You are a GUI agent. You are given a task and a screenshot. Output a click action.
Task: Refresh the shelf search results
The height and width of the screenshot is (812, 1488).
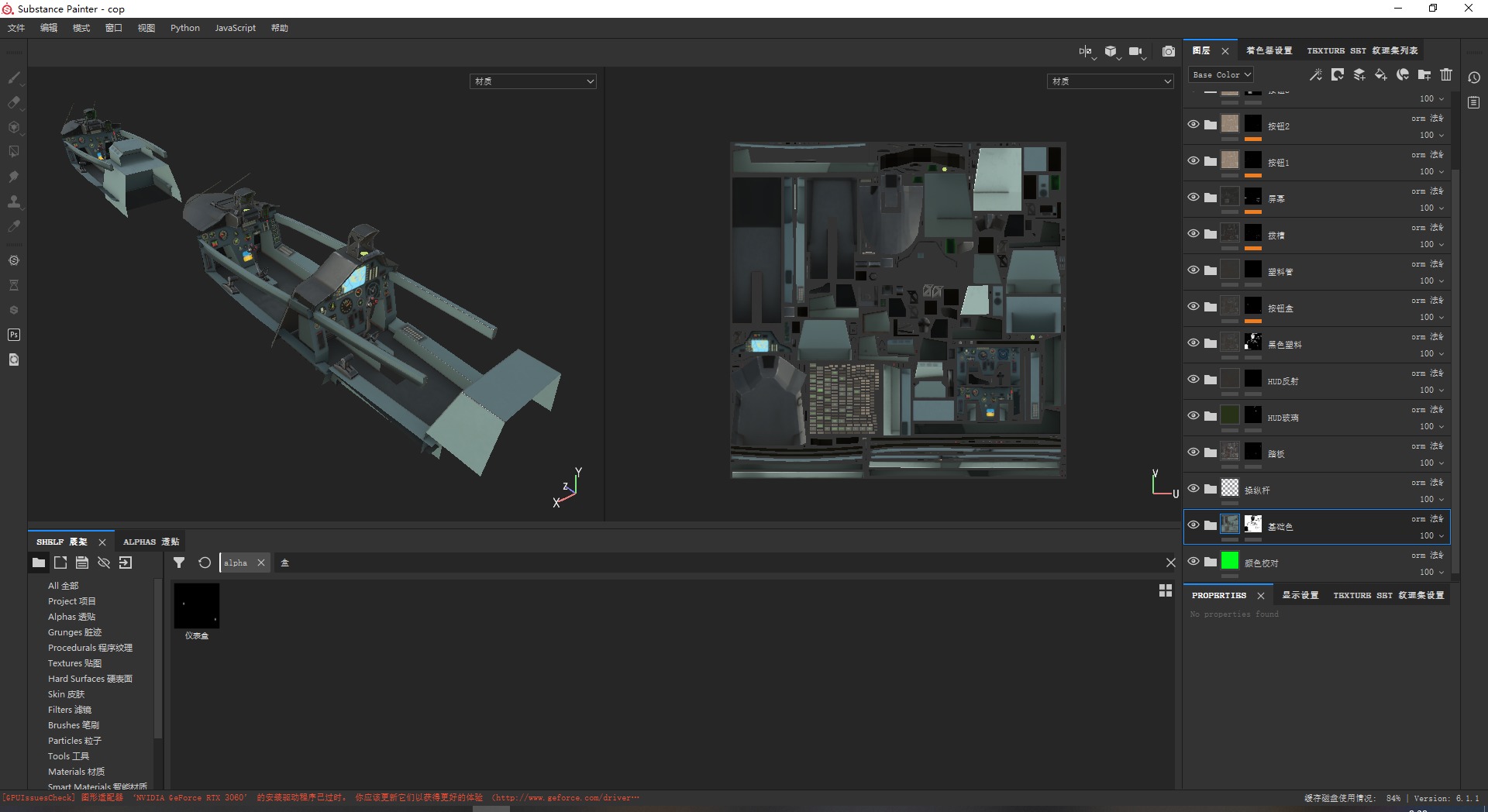(205, 563)
